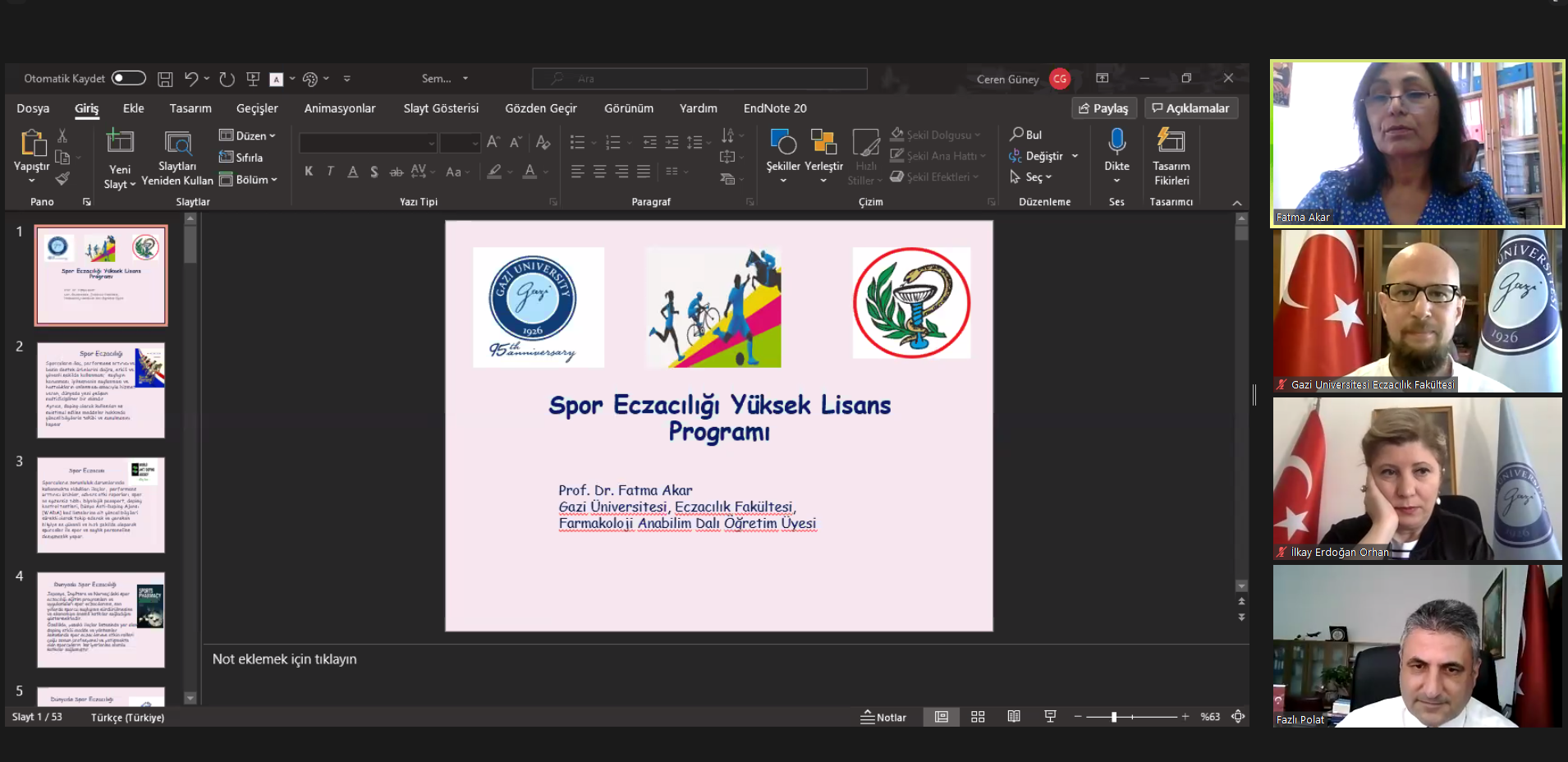
Task: Toggle italic T formatting
Action: tap(330, 172)
